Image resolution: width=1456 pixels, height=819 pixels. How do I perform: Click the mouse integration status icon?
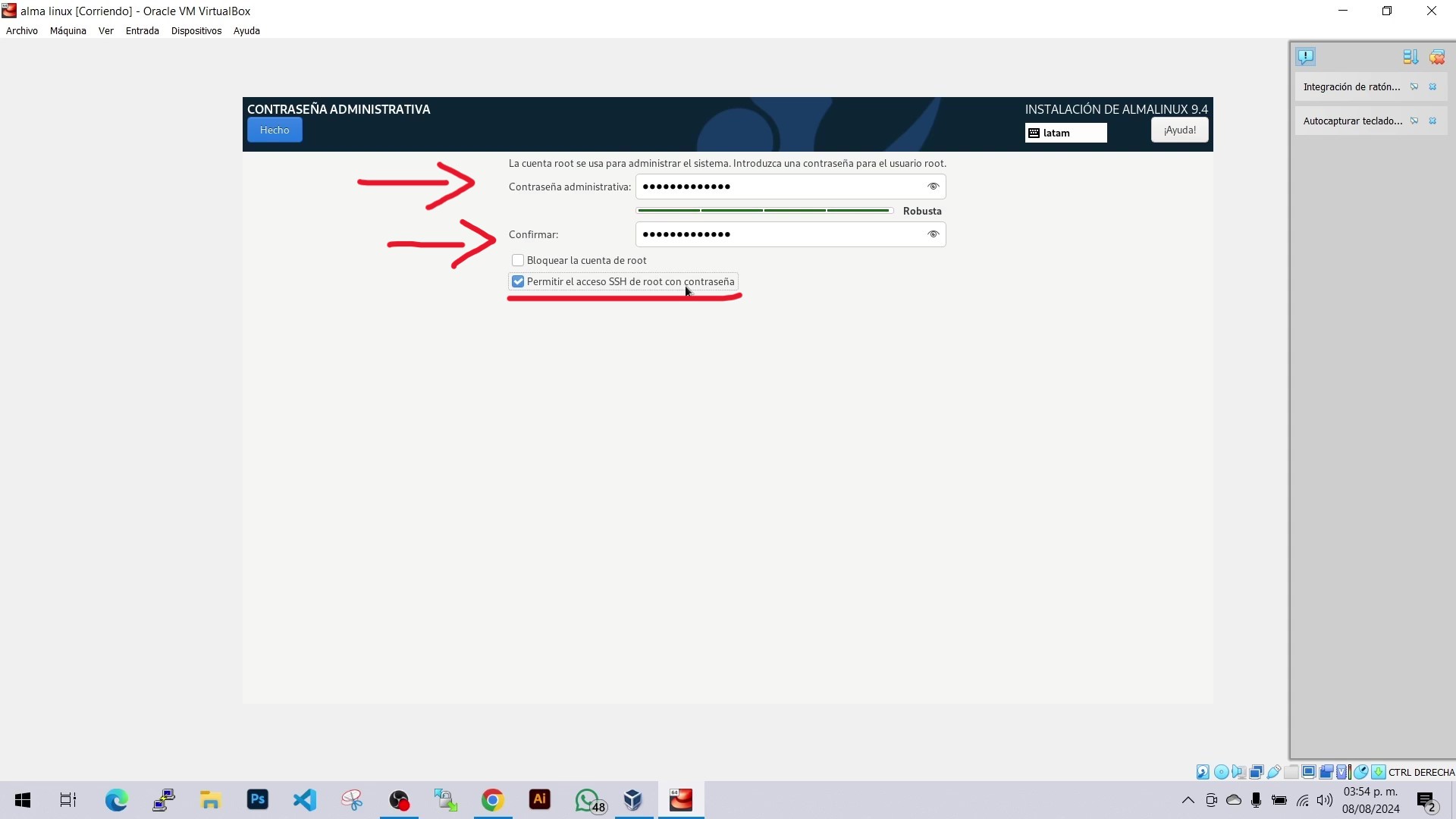1360,772
